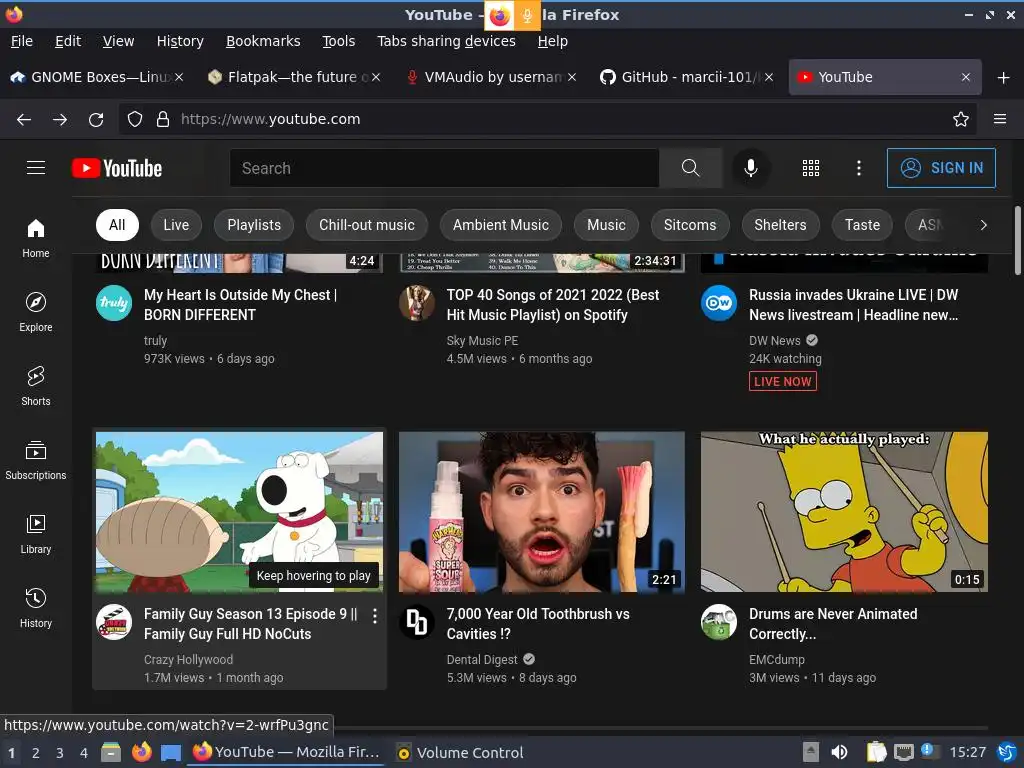The width and height of the screenshot is (1024, 768).
Task: Show site security padlock info
Action: click(x=163, y=119)
